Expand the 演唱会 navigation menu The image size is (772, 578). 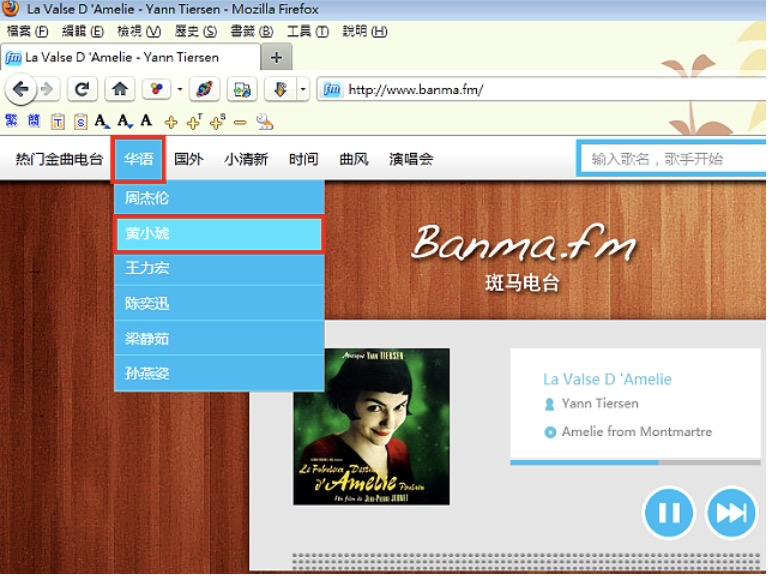point(411,159)
